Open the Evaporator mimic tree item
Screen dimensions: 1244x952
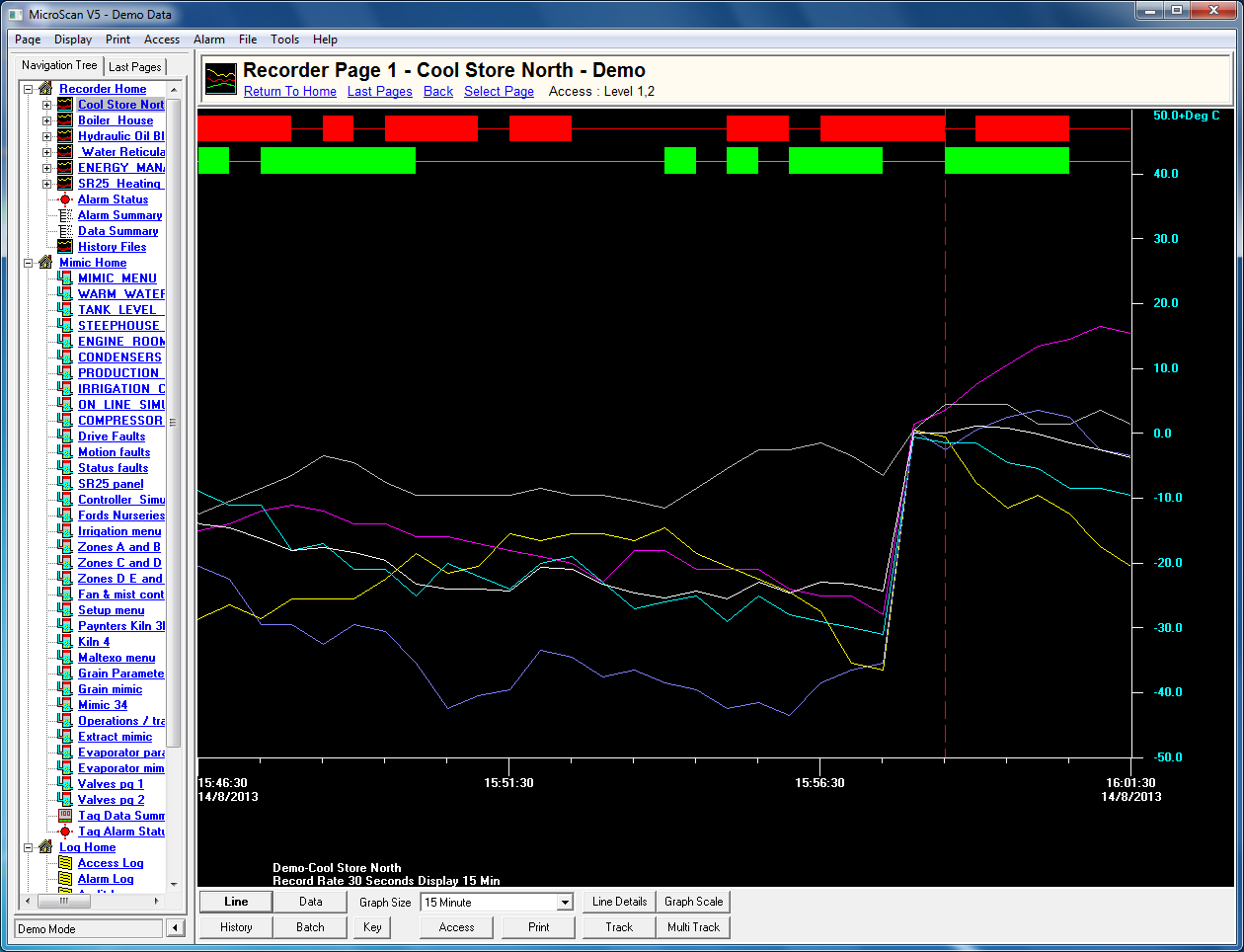point(121,768)
